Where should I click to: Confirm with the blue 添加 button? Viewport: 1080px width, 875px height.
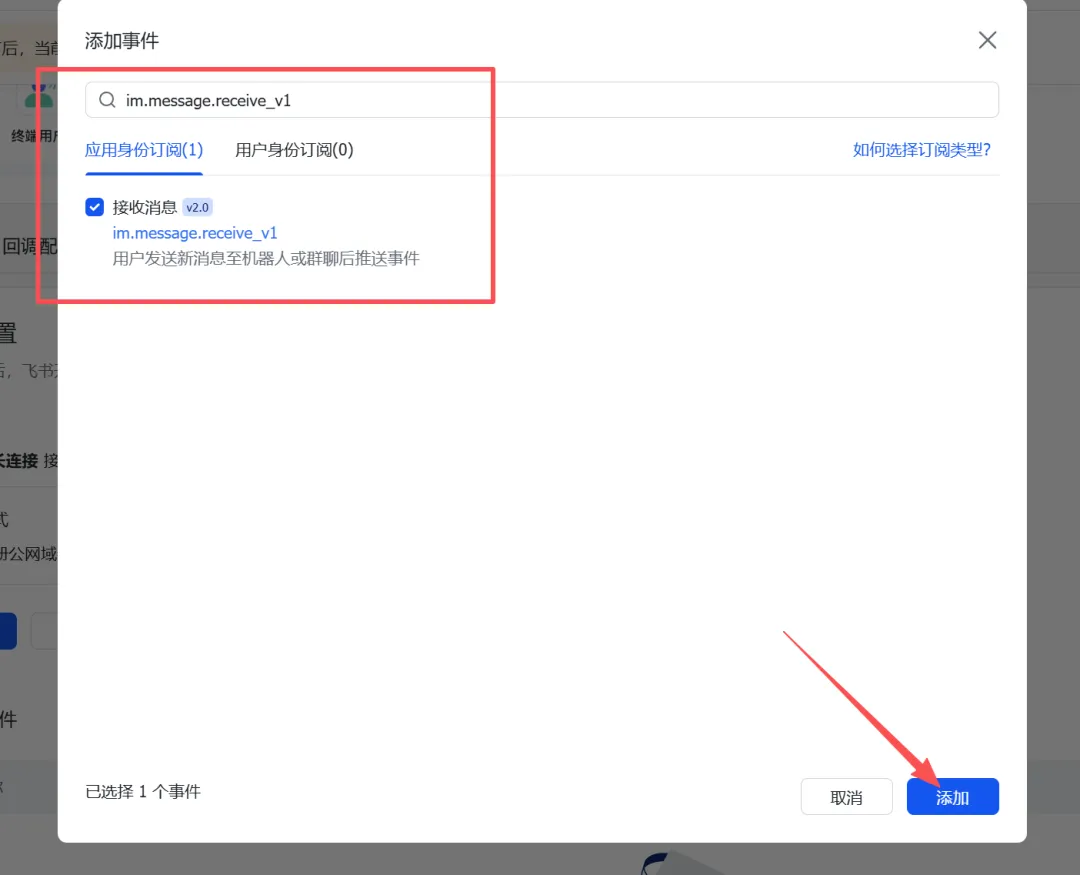pyautogui.click(x=953, y=797)
